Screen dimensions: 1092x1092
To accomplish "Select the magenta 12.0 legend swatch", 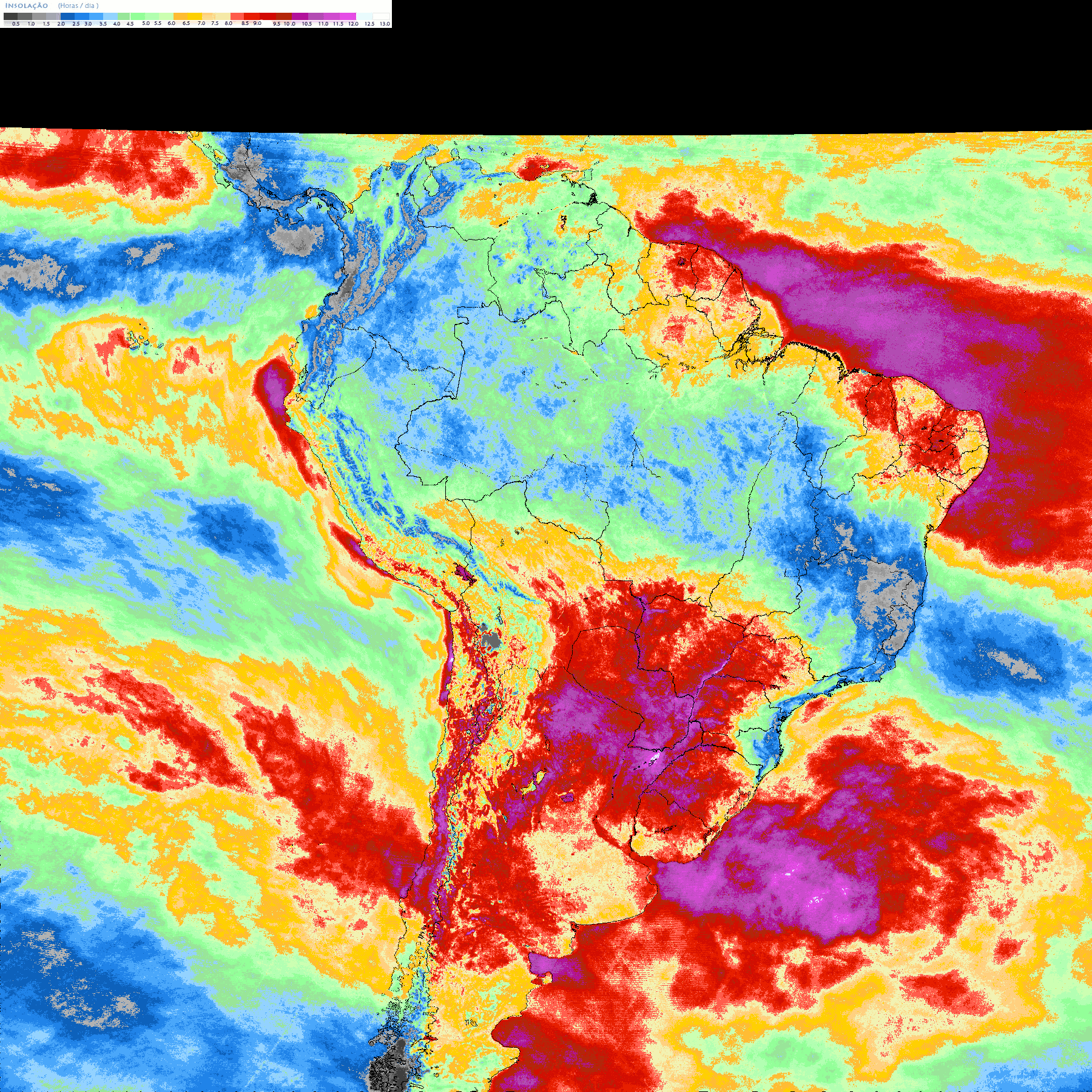I will (x=348, y=16).
